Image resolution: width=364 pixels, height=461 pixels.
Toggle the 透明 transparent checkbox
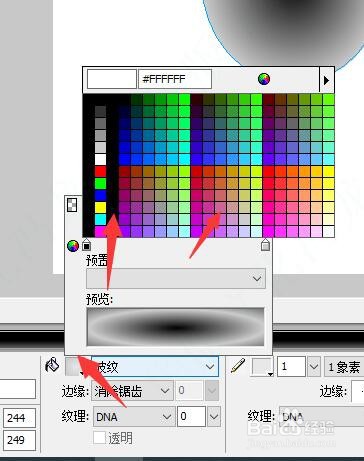click(x=99, y=437)
